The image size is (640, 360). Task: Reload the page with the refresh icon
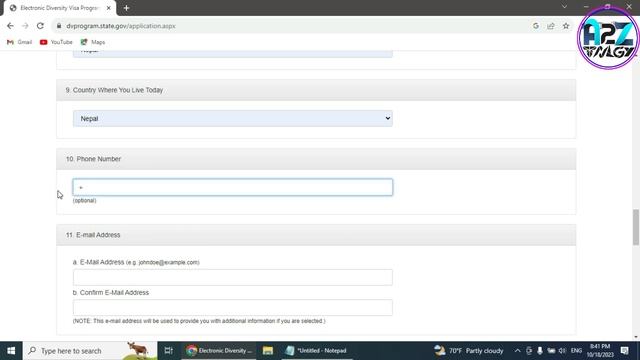point(40,26)
